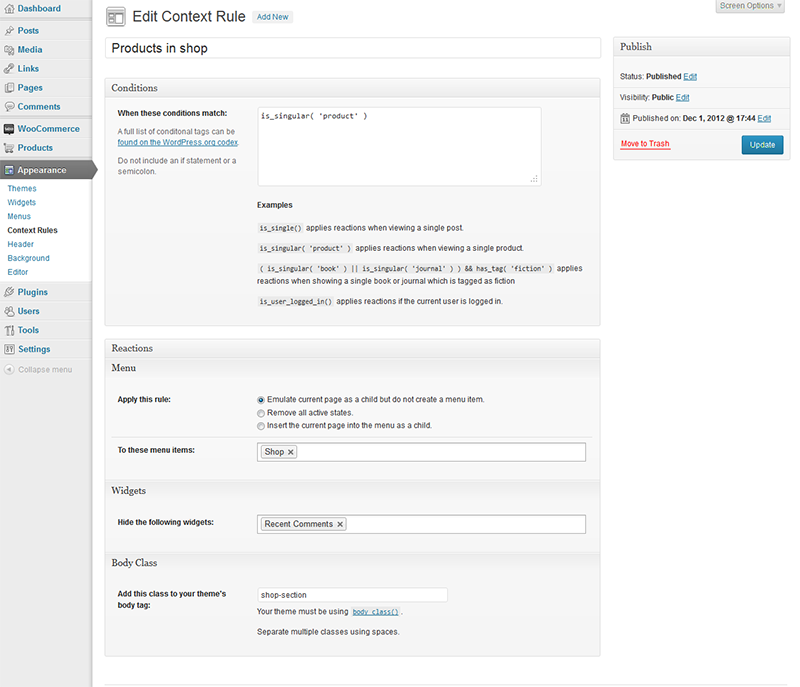Click the Move to Trash link
This screenshot has width=800, height=687.
tap(645, 144)
